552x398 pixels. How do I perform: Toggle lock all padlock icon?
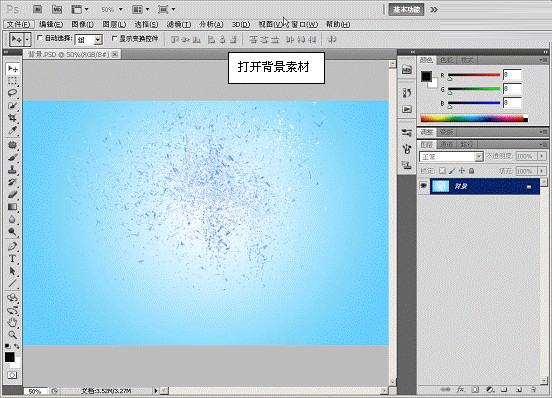pos(471,171)
